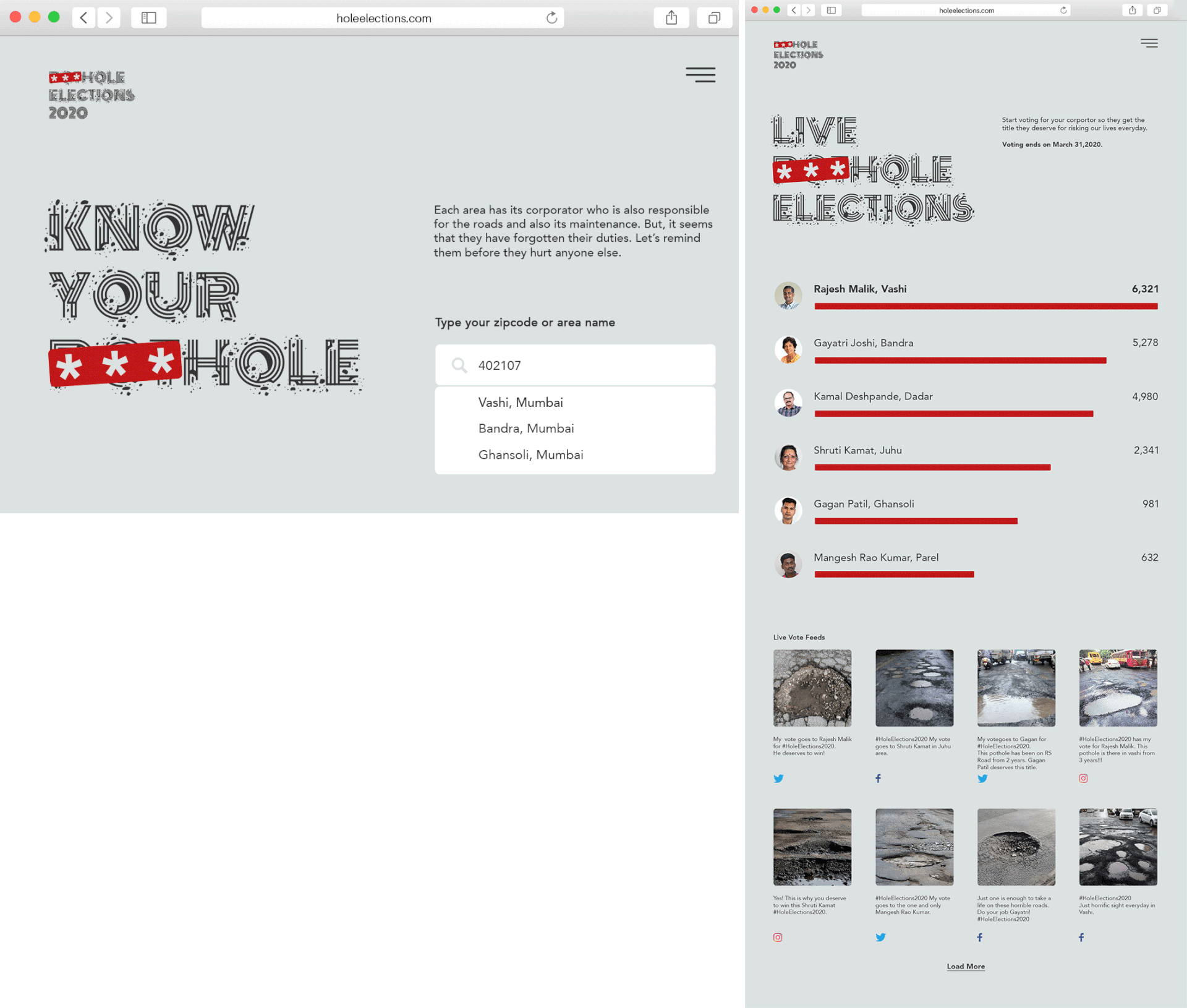Open hamburger menu in left browser window
The height and width of the screenshot is (1008, 1187).
coord(700,75)
